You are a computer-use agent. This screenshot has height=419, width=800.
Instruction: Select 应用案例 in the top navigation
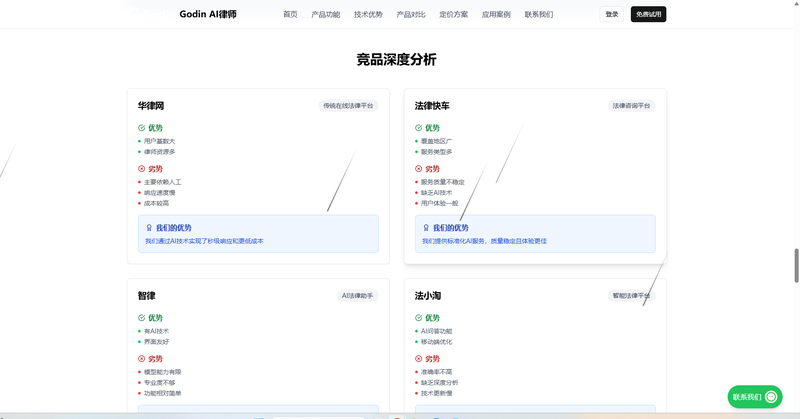pyautogui.click(x=496, y=14)
